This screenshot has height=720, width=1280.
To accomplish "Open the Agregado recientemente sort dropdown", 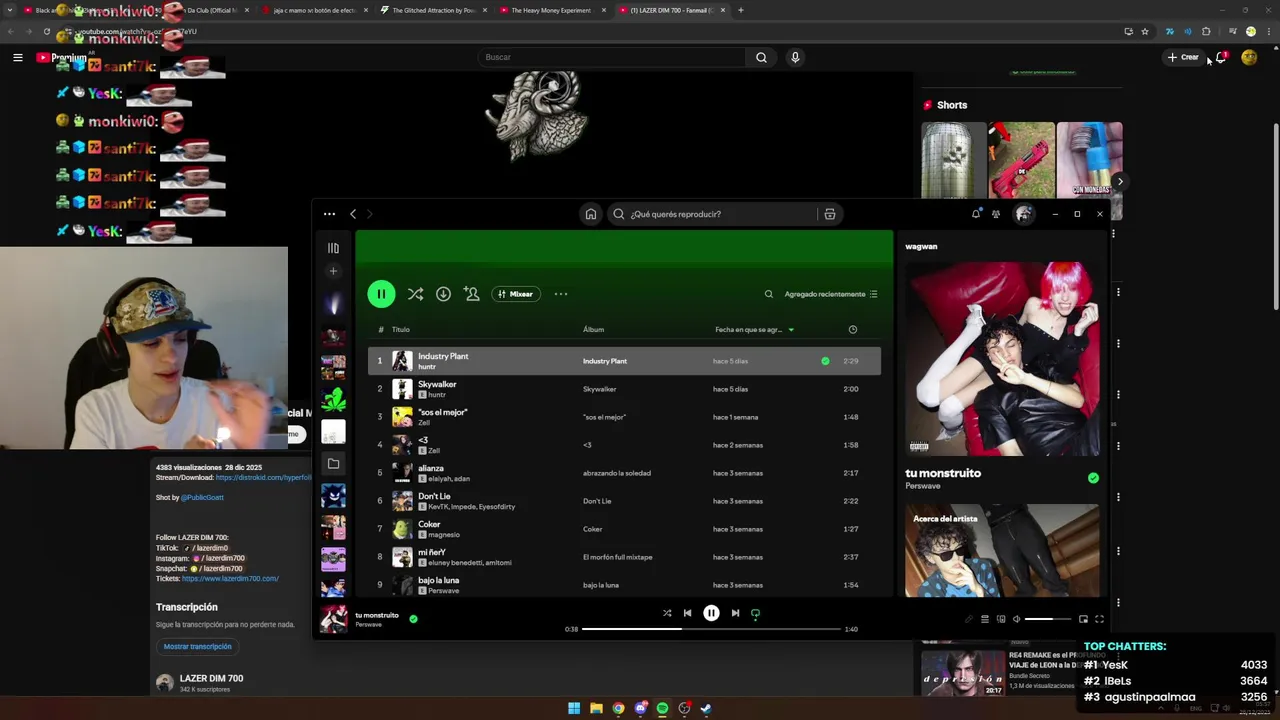I will pos(831,294).
